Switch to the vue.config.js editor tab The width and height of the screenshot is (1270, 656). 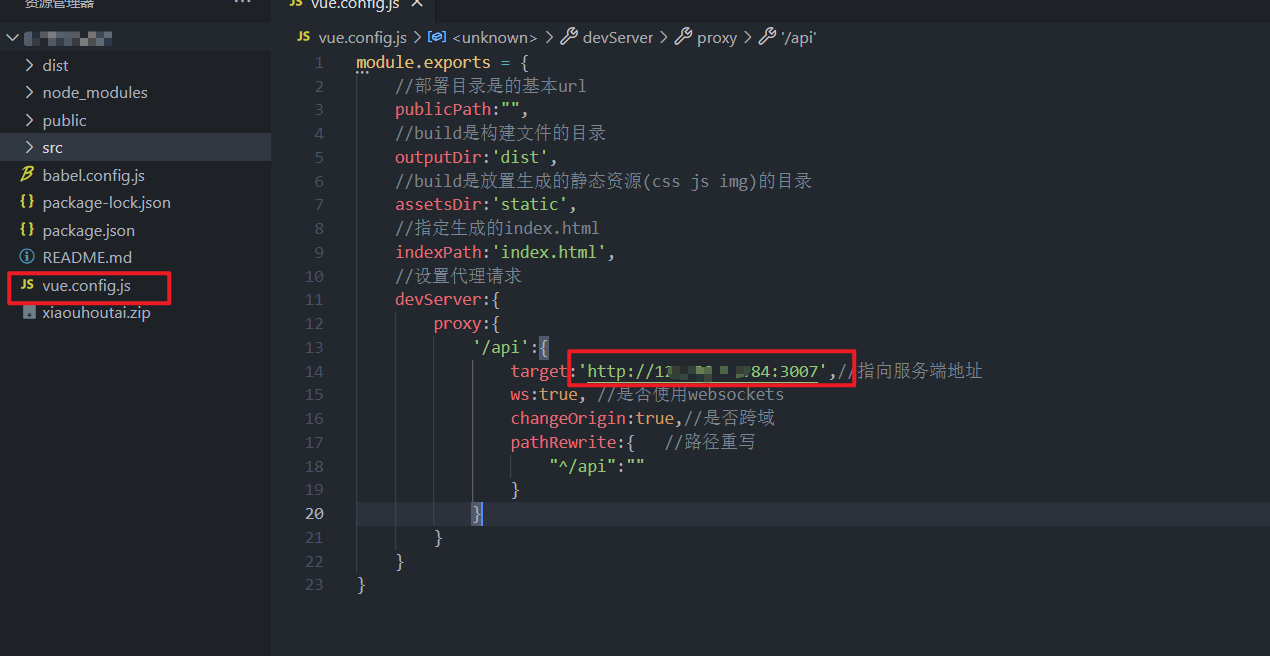click(x=357, y=4)
